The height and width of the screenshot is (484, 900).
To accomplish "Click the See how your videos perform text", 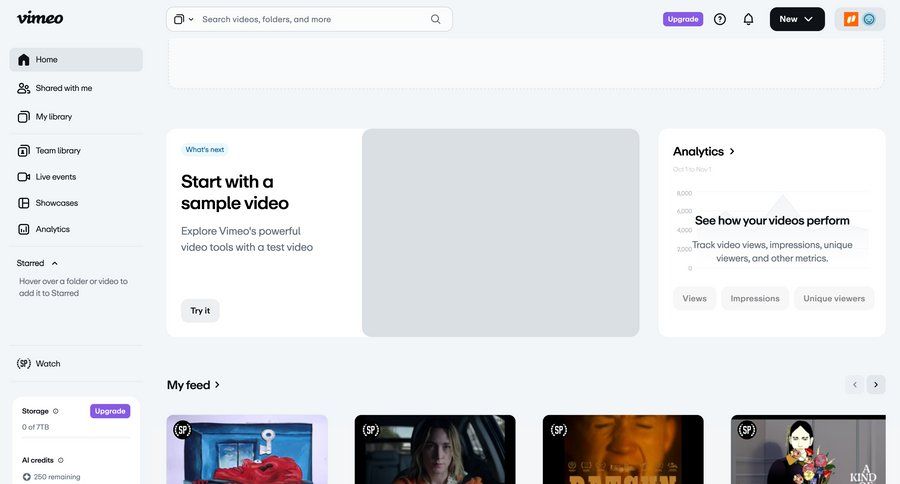I will click(772, 220).
